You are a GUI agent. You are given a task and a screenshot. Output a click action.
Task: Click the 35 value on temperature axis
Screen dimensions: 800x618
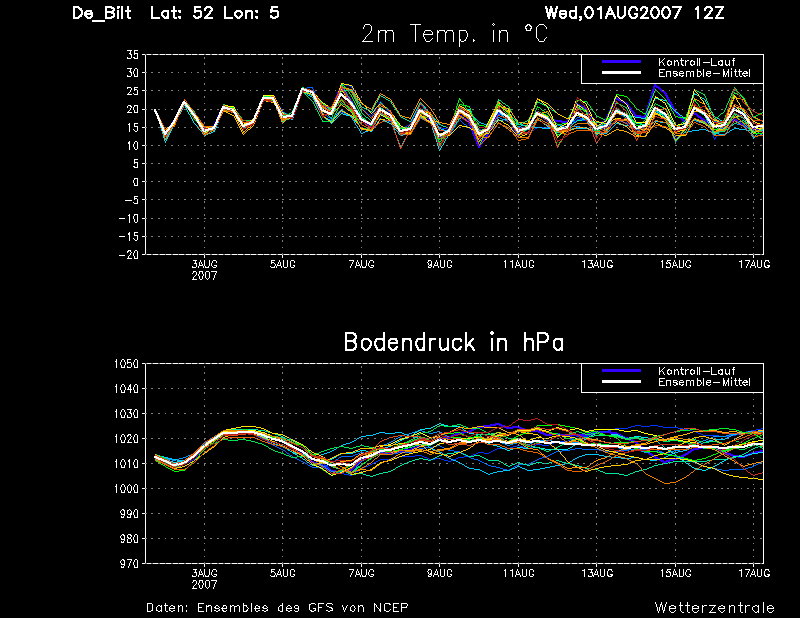pyautogui.click(x=132, y=55)
